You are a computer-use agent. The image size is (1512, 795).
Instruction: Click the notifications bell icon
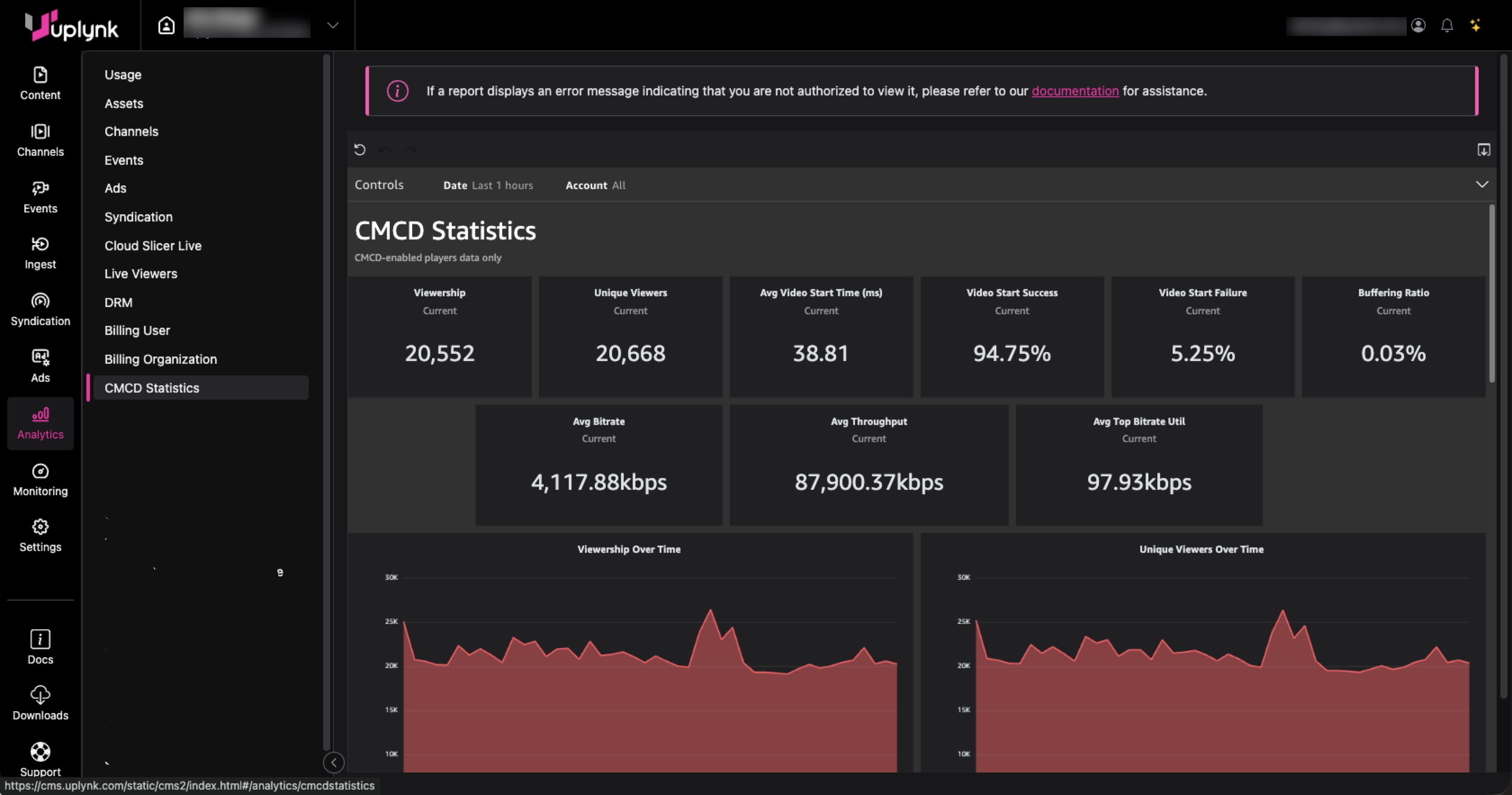pos(1447,25)
